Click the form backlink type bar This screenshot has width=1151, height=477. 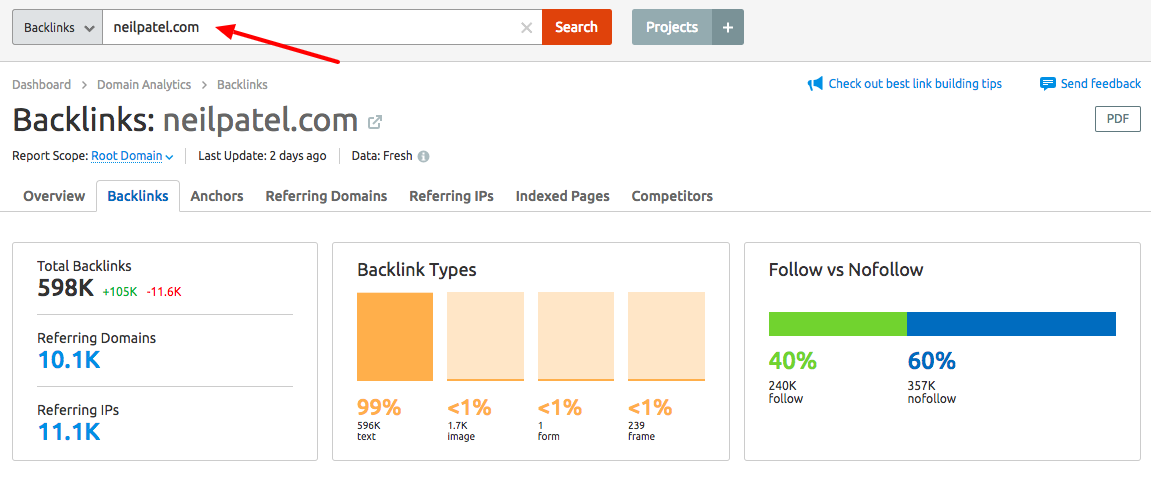pos(576,337)
